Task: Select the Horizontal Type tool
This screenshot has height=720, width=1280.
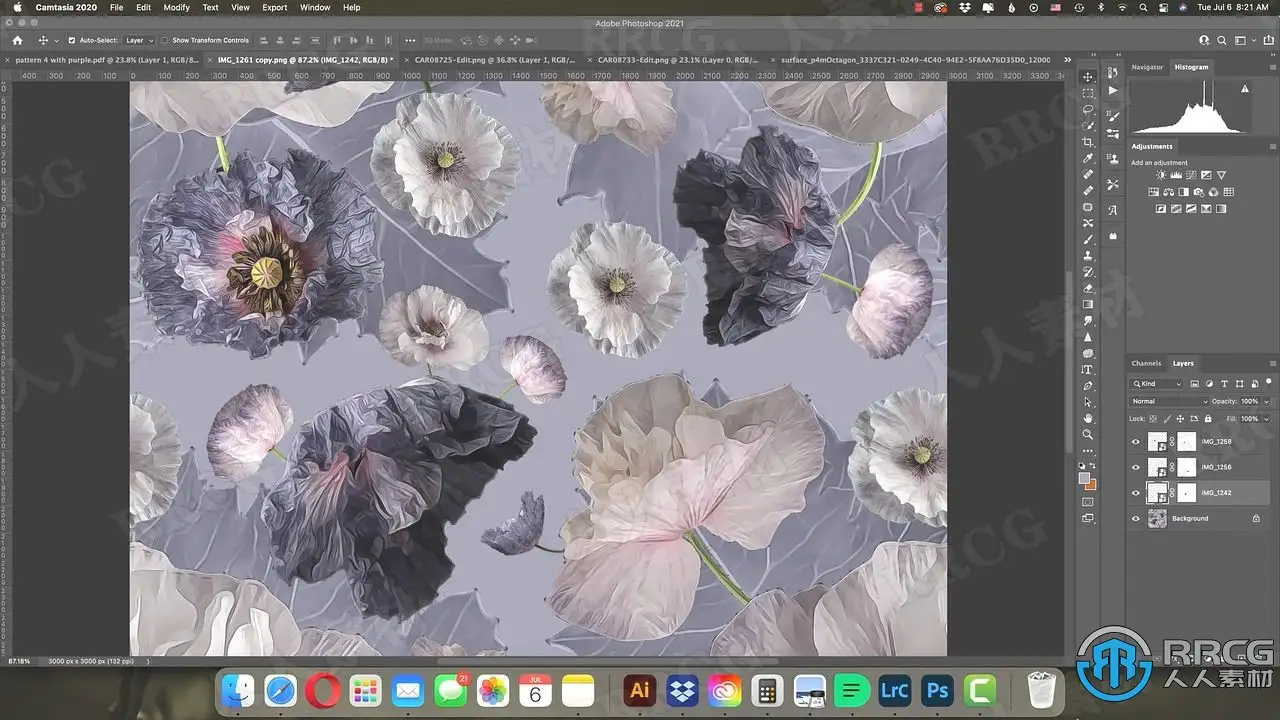Action: coord(1088,369)
